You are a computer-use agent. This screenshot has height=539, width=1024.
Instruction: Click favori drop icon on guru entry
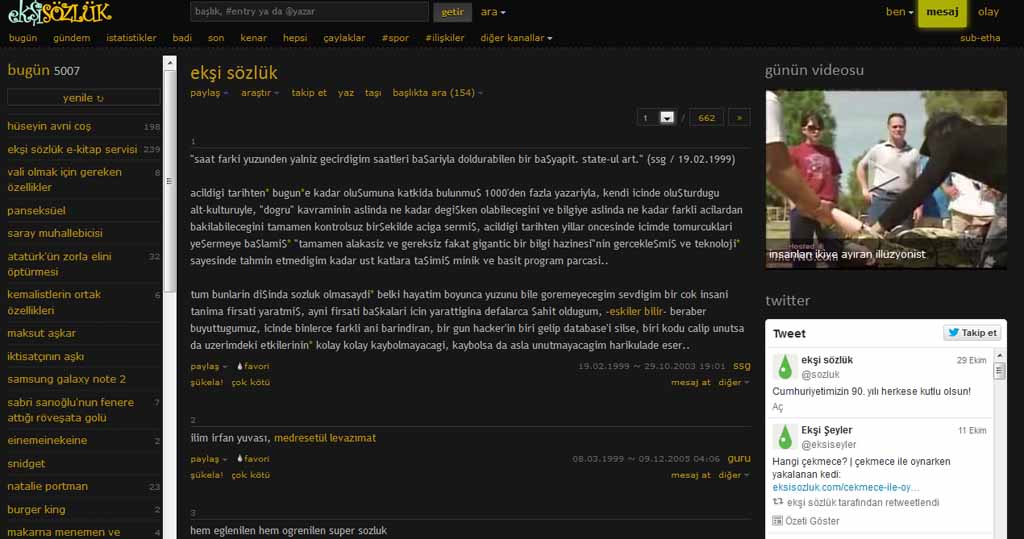pyautogui.click(x=240, y=459)
